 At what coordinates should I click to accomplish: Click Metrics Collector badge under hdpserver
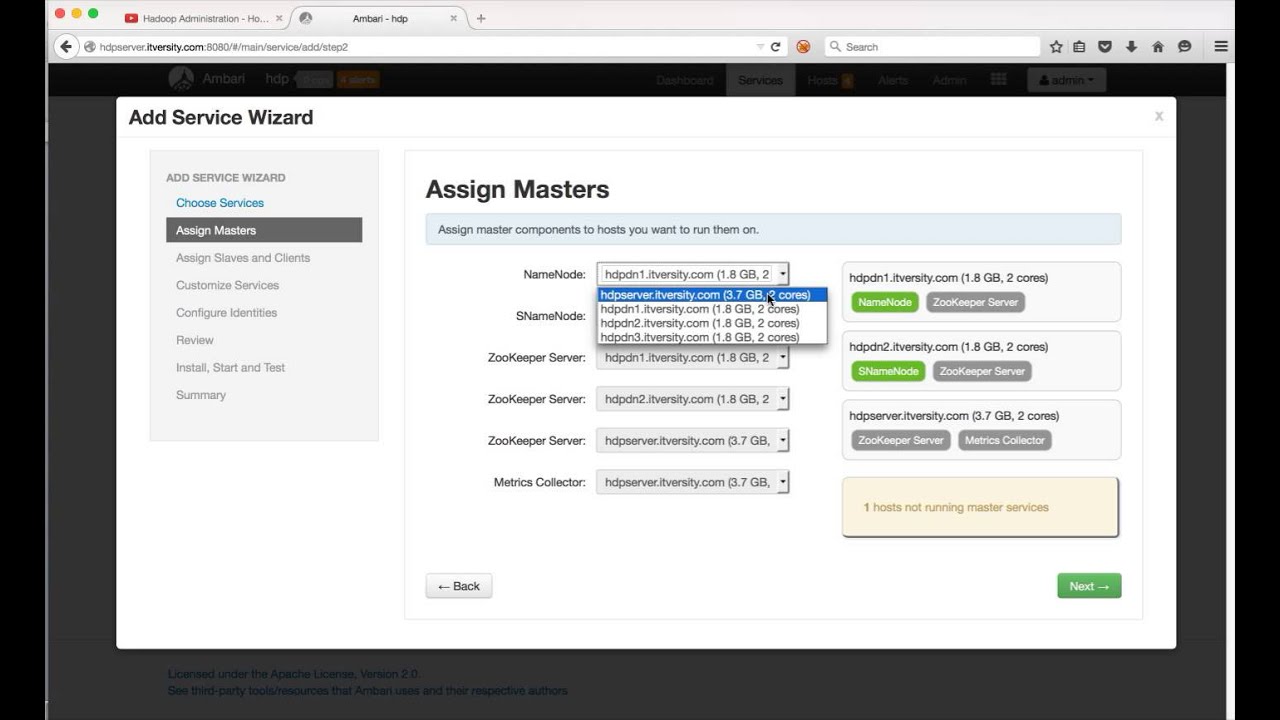(1004, 440)
